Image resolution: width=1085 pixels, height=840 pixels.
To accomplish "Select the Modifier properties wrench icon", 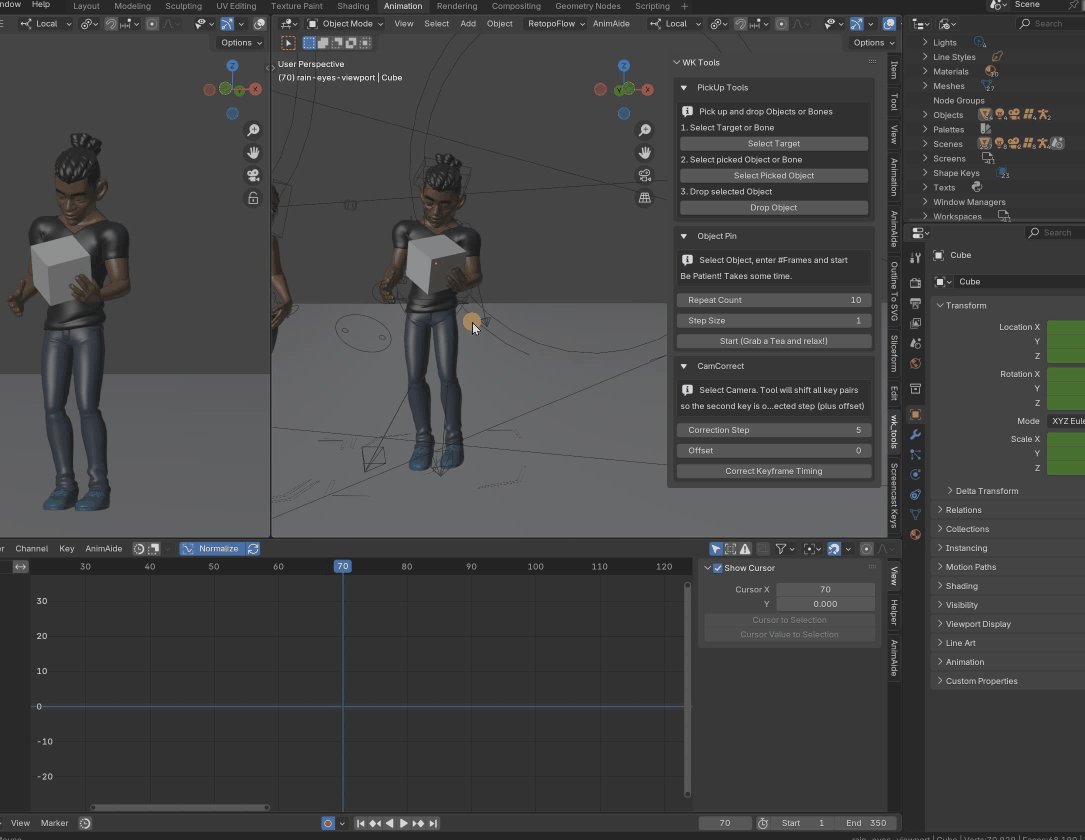I will click(915, 435).
